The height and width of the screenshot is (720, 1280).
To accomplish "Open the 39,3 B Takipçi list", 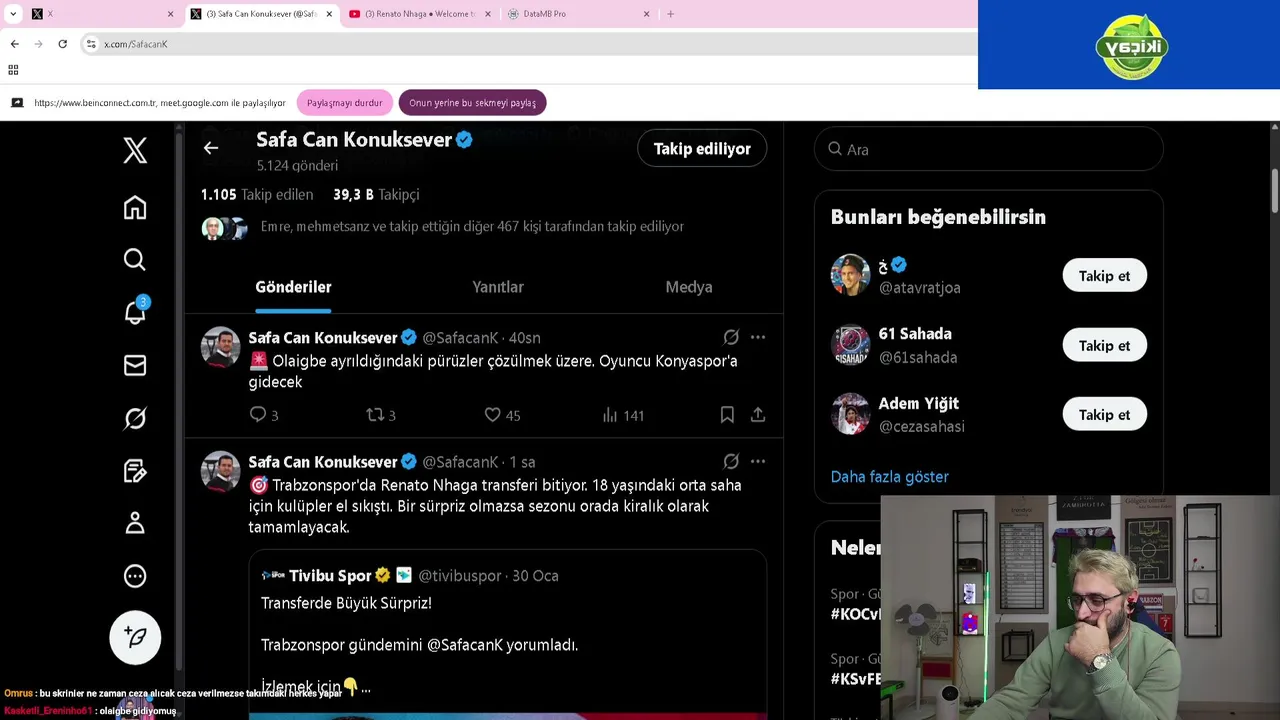I will point(376,194).
